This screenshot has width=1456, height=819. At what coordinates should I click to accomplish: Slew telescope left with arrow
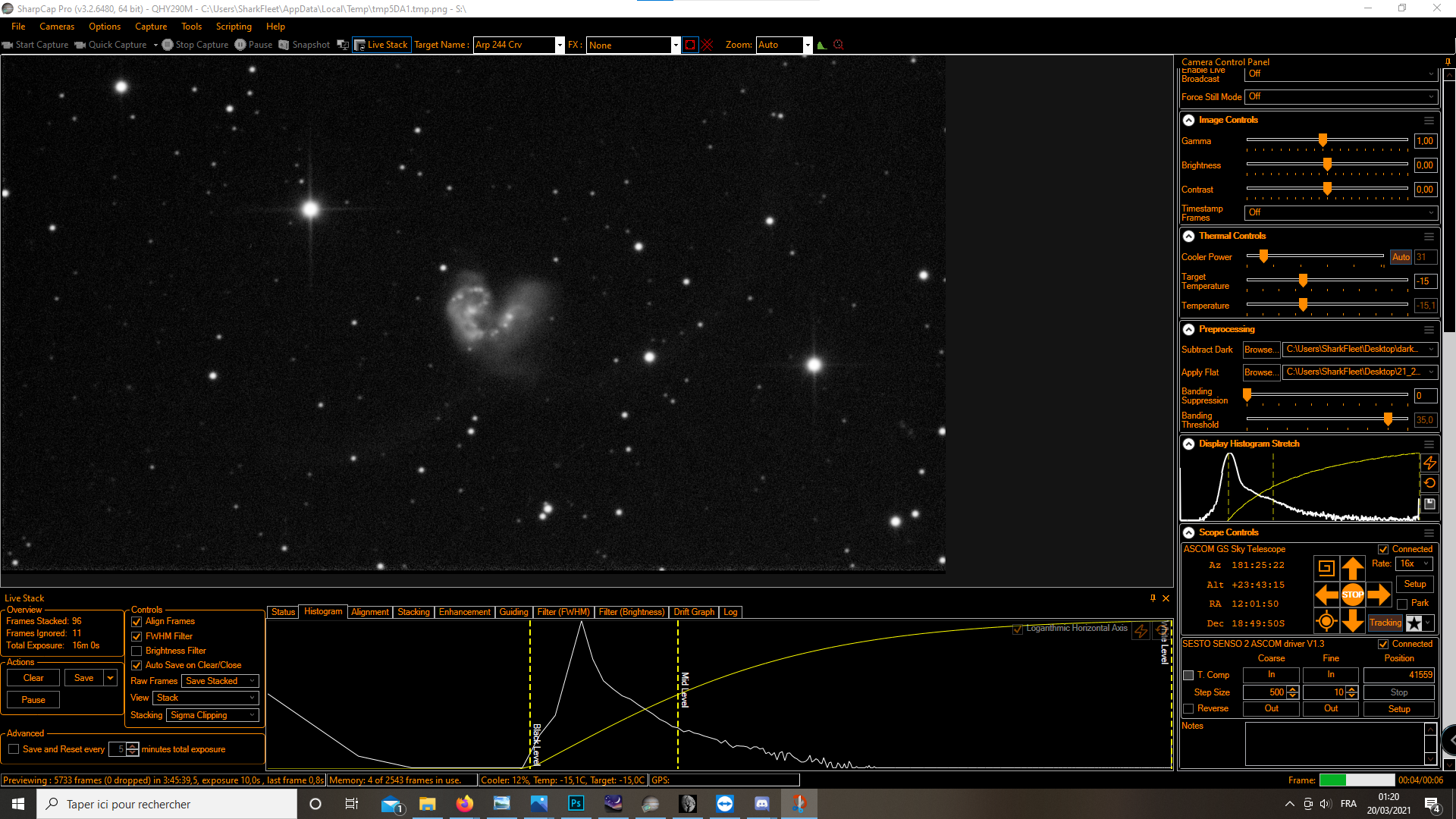click(1326, 595)
